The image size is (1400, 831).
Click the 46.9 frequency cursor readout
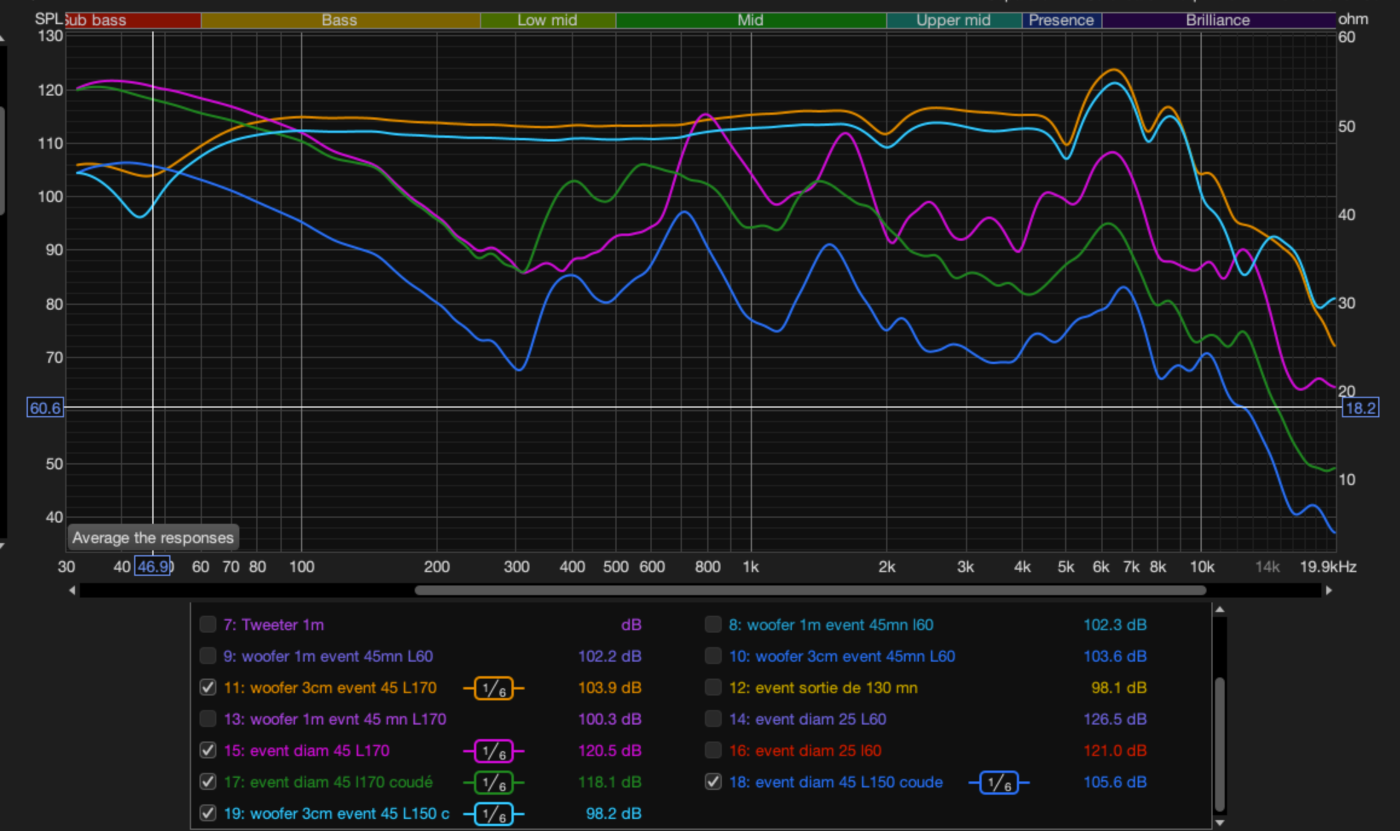coord(154,567)
